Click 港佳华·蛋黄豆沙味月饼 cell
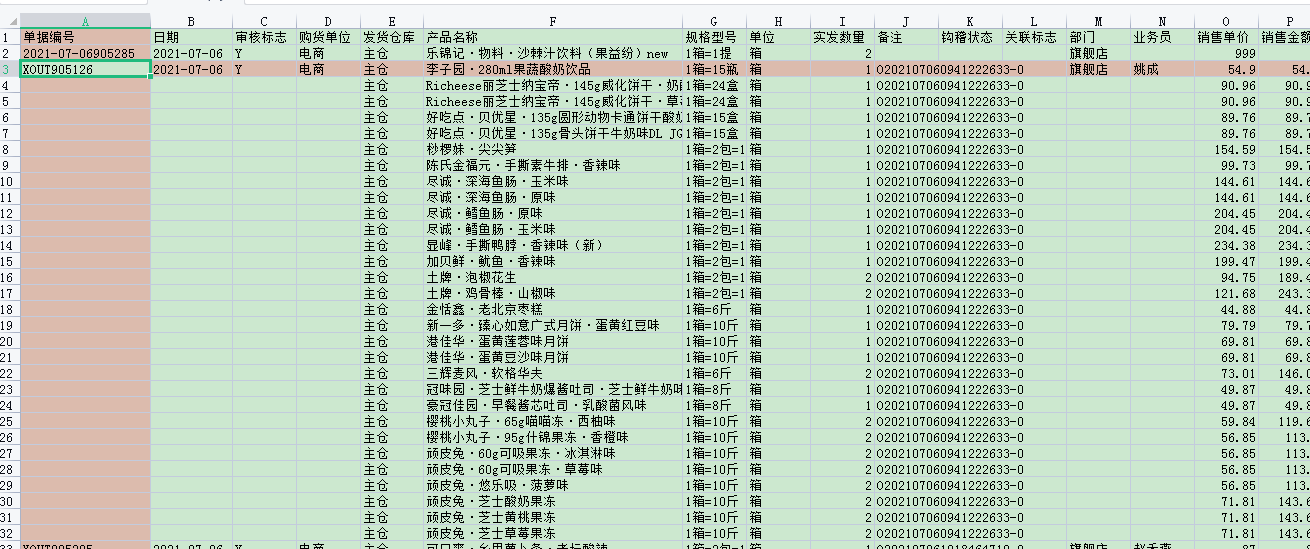The image size is (1310, 549). pos(553,357)
